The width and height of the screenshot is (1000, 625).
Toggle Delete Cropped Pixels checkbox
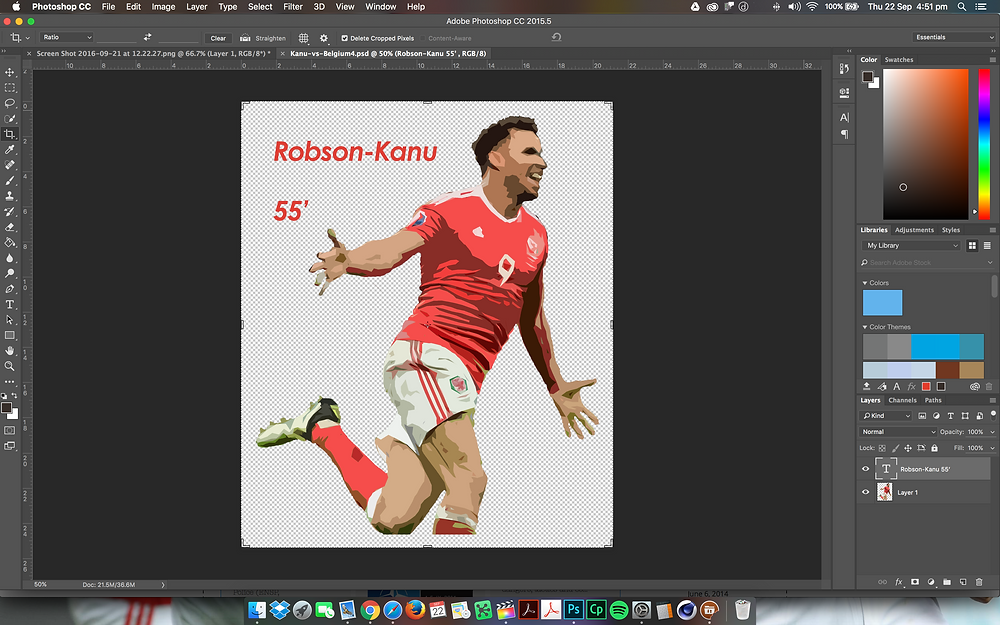pos(344,38)
